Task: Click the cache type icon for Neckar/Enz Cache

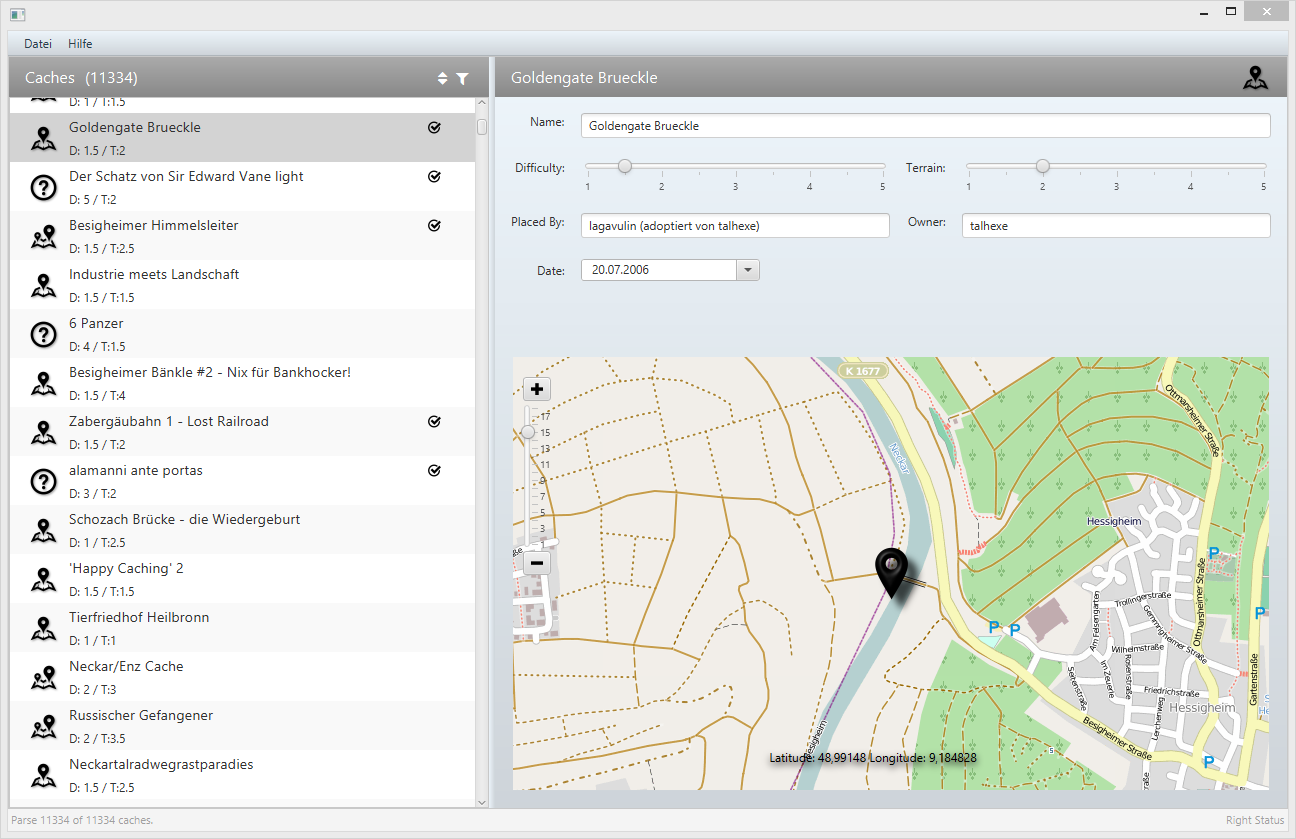Action: pos(43,677)
